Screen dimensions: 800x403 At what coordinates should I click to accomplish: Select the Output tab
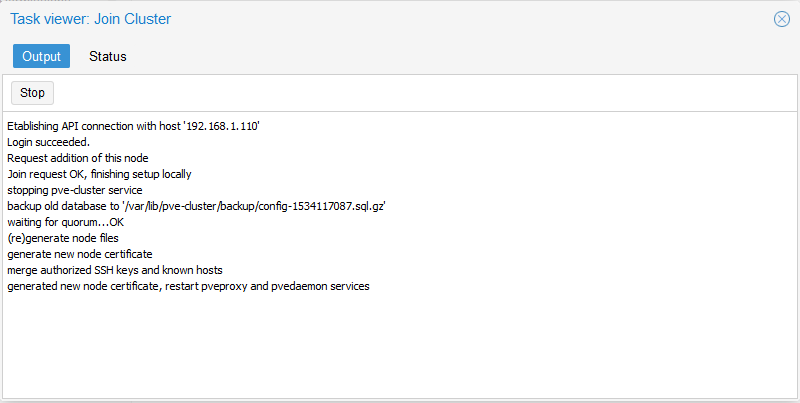coord(42,56)
